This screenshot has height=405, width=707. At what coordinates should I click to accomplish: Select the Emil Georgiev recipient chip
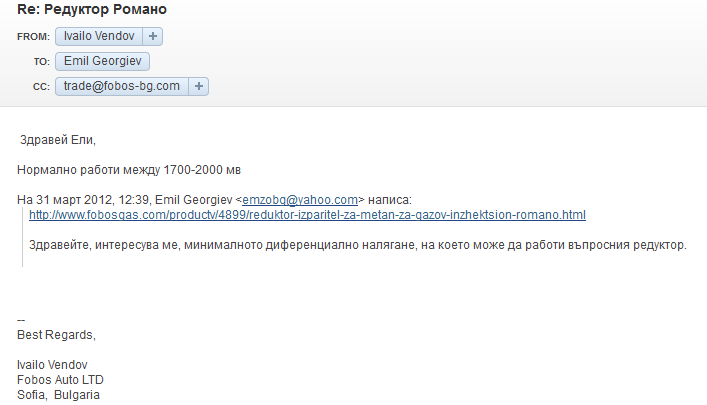coord(102,61)
